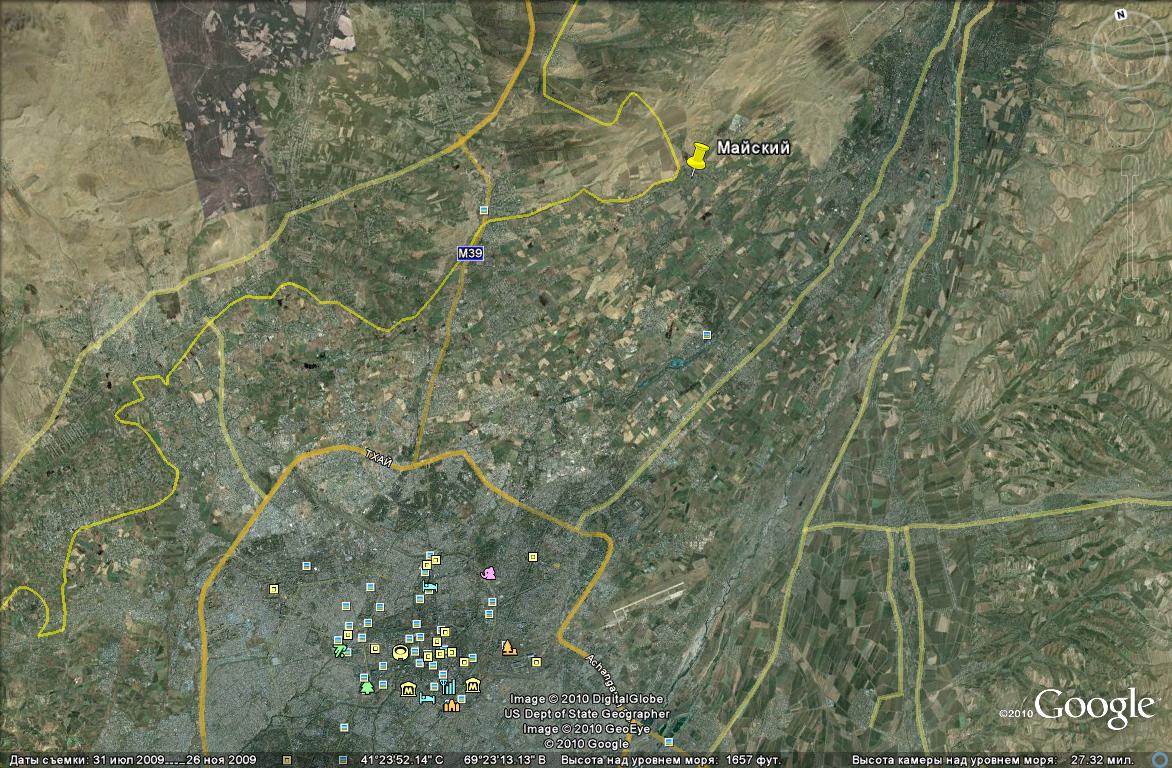This screenshot has height=768, width=1172.
Task: Select the M39 highway shield marker
Action: tap(470, 254)
